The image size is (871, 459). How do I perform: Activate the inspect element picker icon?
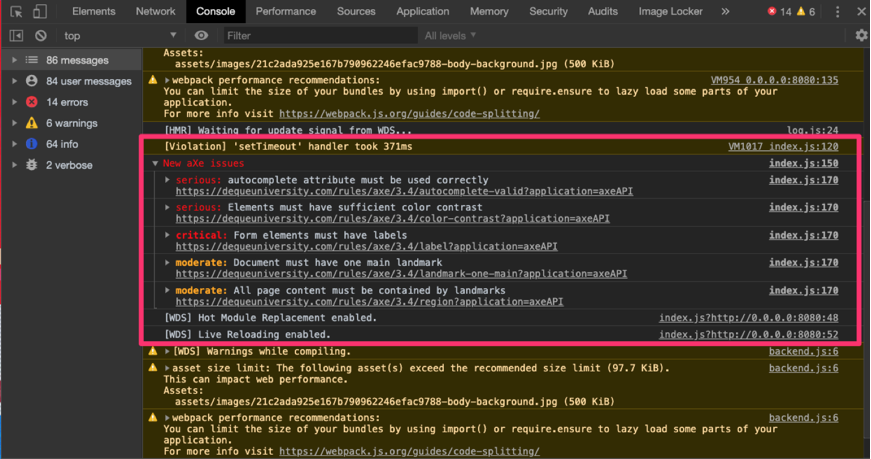16,12
